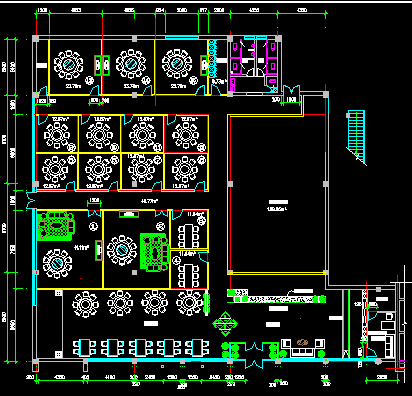Select the cyan window on the top exterior wall
Viewport: 412px width, 396px height.
(x=182, y=38)
